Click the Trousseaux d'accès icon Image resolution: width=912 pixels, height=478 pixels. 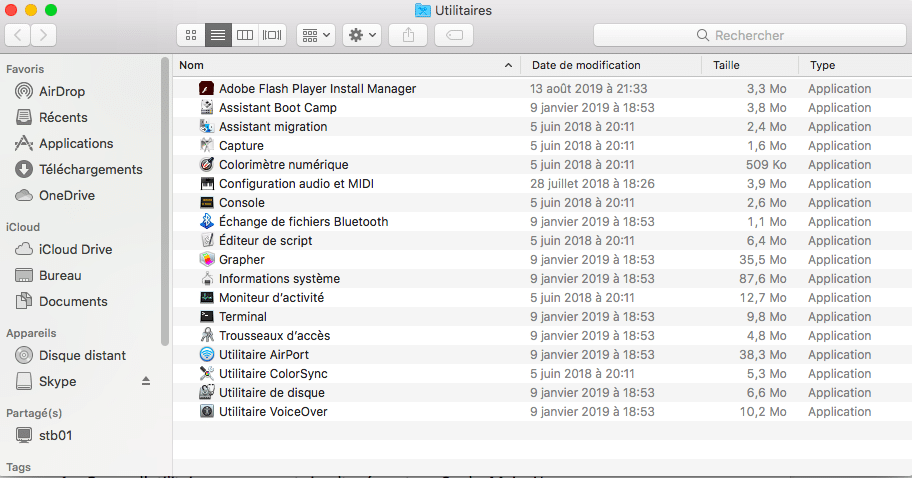[x=206, y=336]
